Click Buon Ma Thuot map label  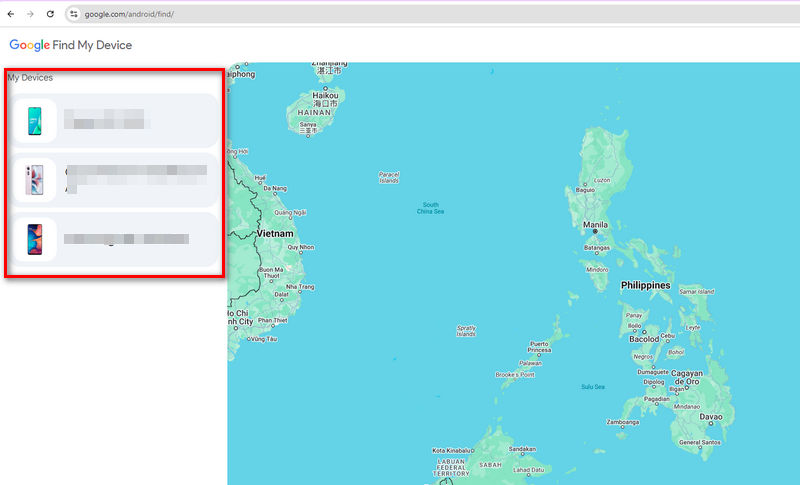[x=271, y=272]
